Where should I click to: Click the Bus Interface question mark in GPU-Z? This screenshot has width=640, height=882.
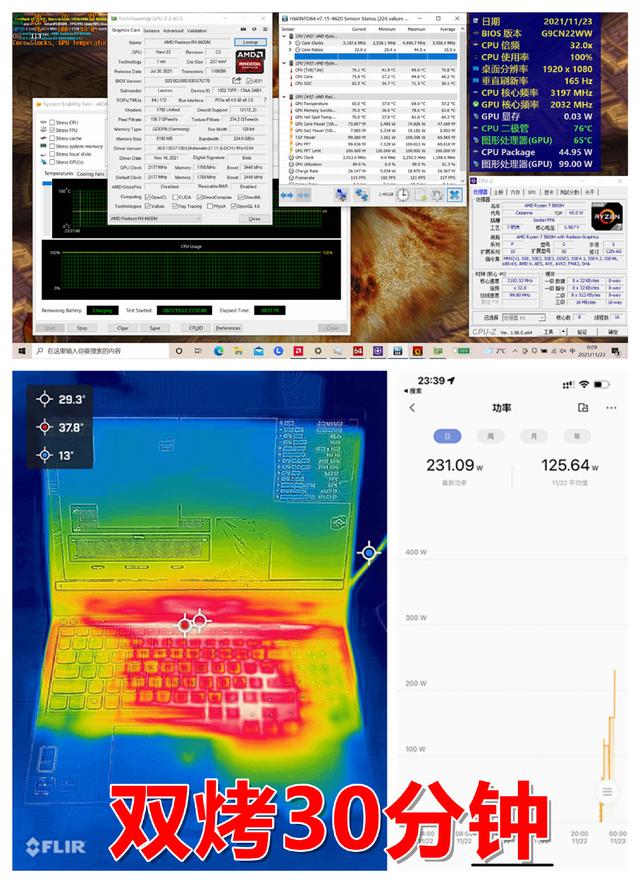(265, 100)
